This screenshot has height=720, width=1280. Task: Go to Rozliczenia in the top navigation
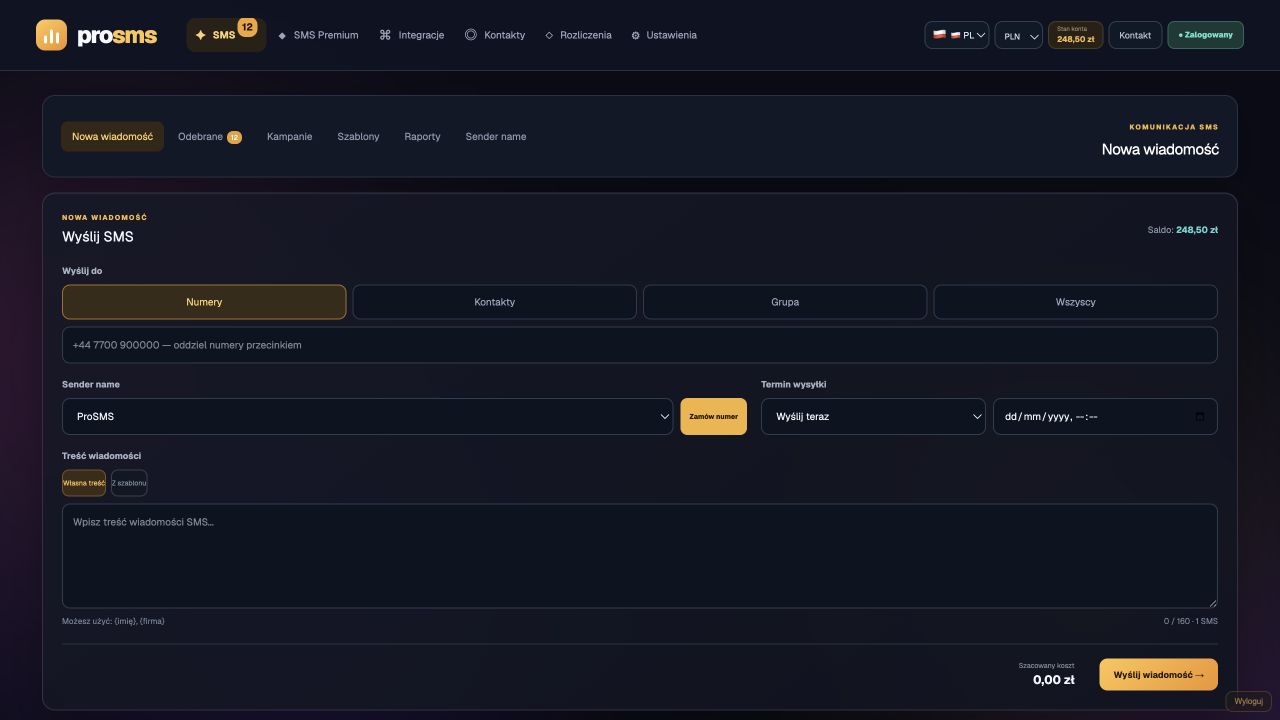(x=578, y=35)
